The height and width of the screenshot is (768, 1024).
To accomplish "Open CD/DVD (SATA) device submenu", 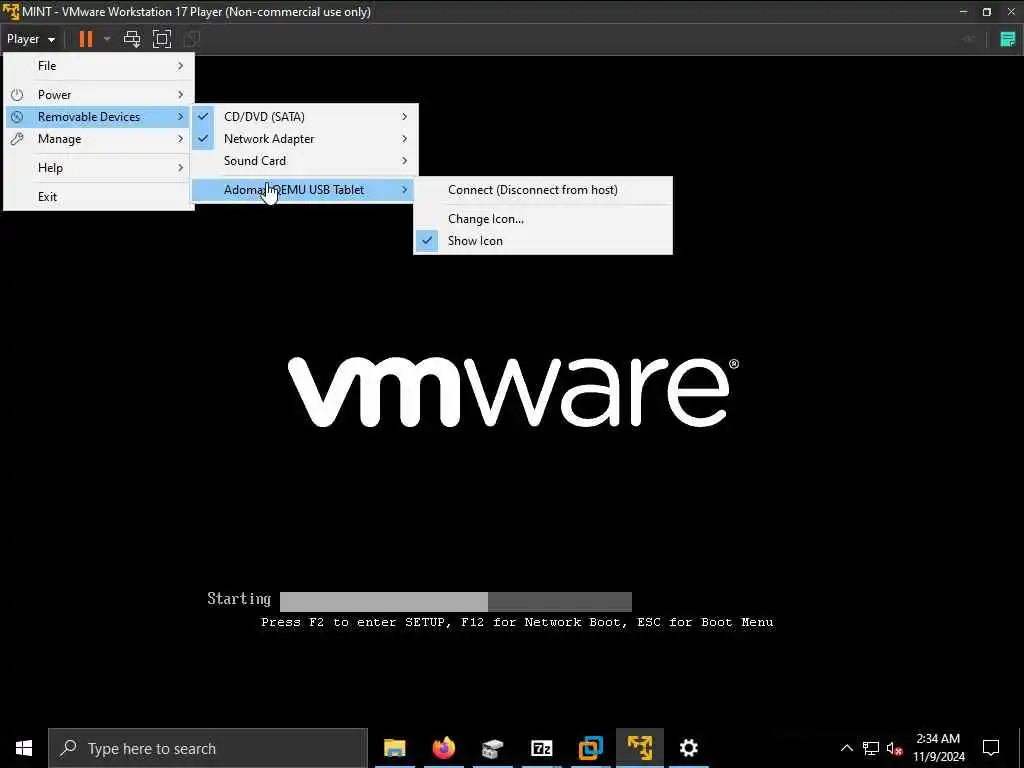I will 304,117.
